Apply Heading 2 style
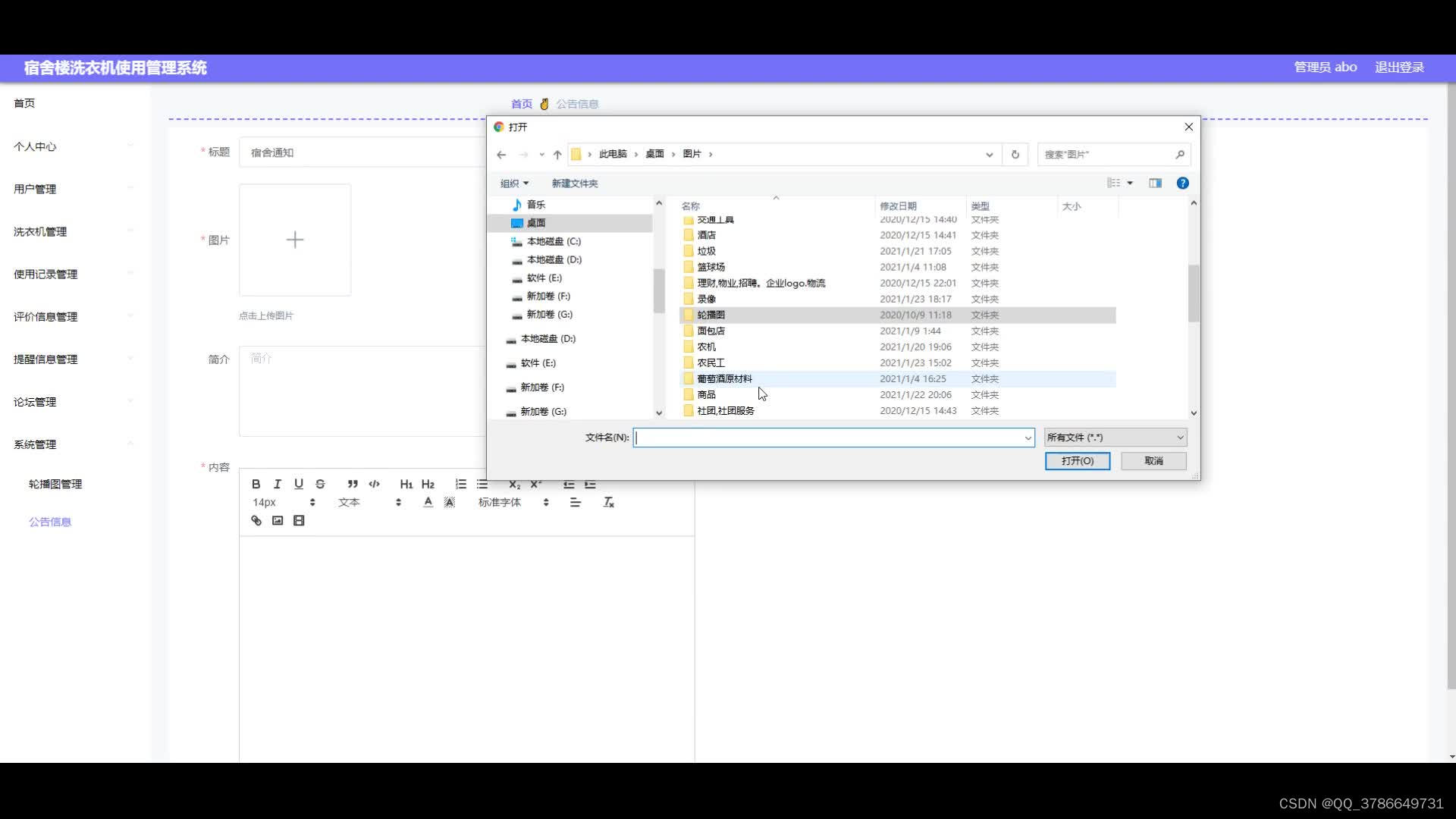1456x819 pixels. click(x=428, y=484)
